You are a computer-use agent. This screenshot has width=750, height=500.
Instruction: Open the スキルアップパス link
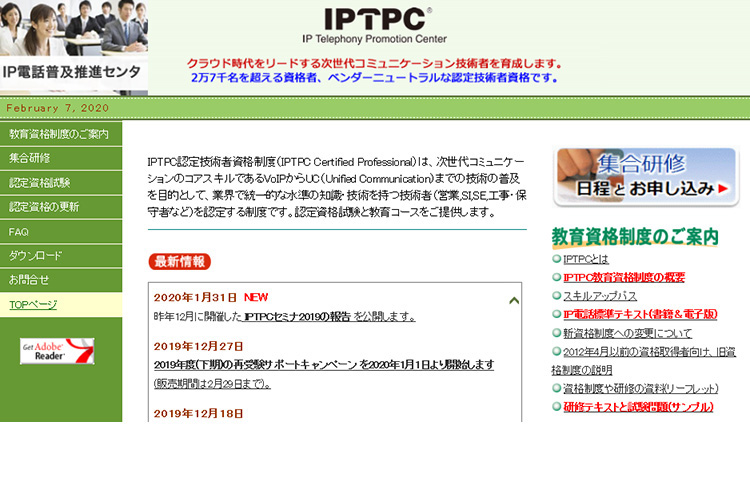pyautogui.click(x=600, y=296)
